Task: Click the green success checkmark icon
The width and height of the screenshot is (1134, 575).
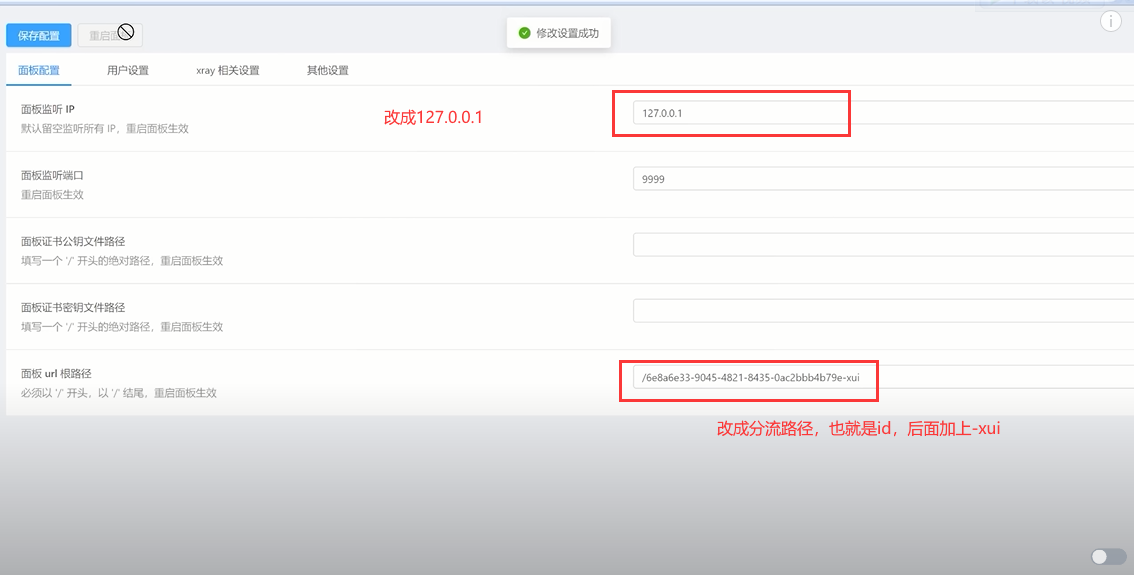Action: click(x=524, y=33)
